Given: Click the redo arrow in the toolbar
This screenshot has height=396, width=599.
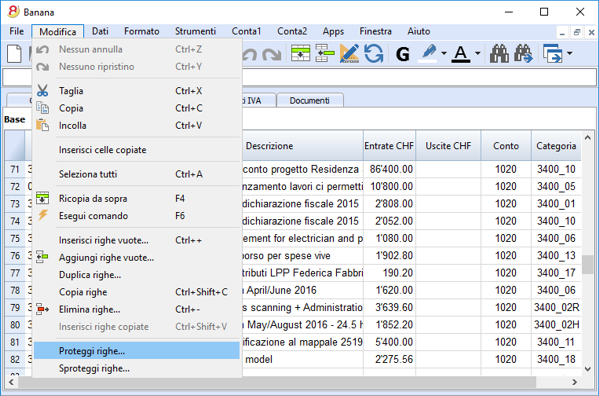Looking at the screenshot, I should 271,54.
